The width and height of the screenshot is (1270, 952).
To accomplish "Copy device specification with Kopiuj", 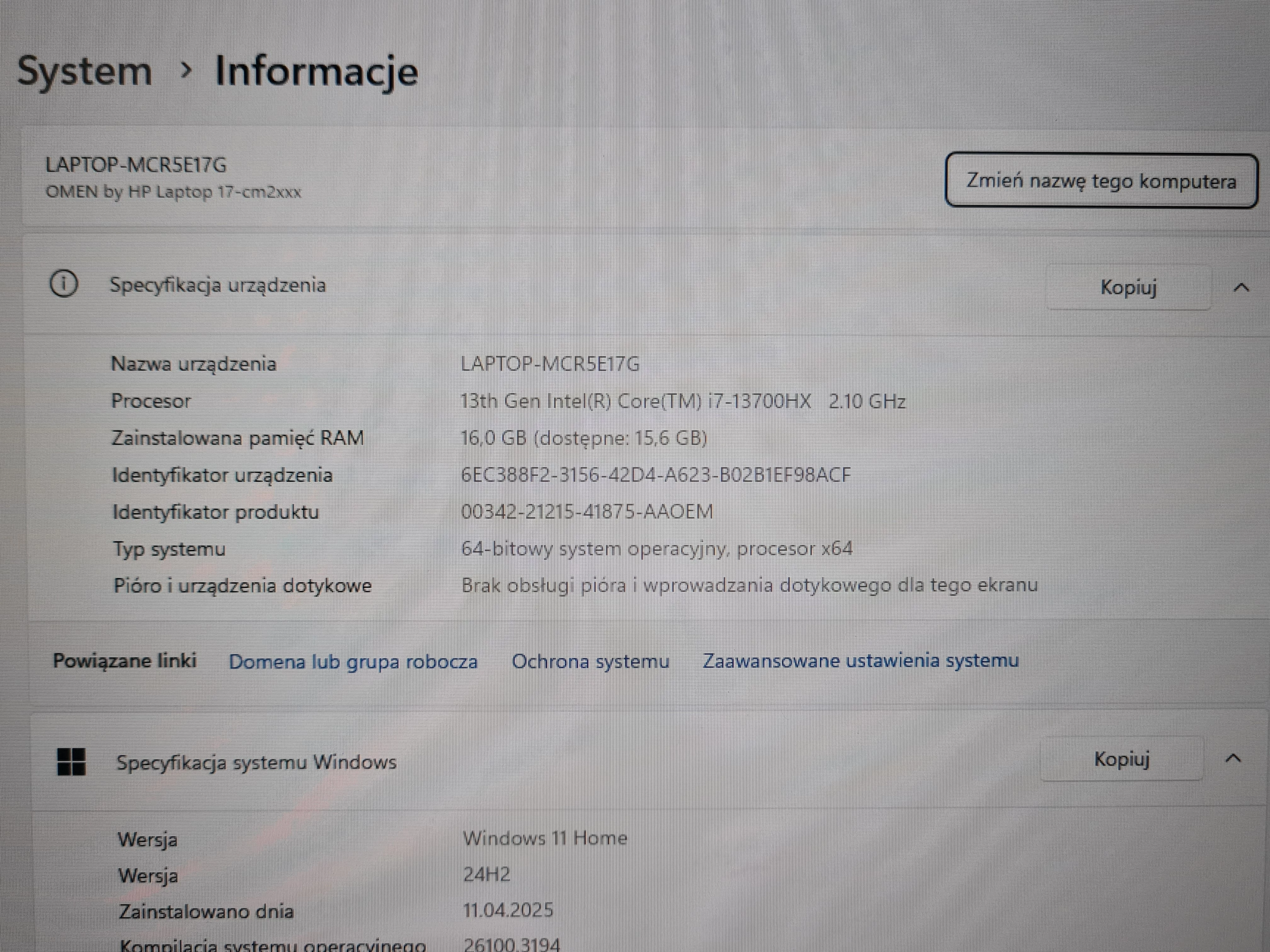I will tap(1128, 287).
